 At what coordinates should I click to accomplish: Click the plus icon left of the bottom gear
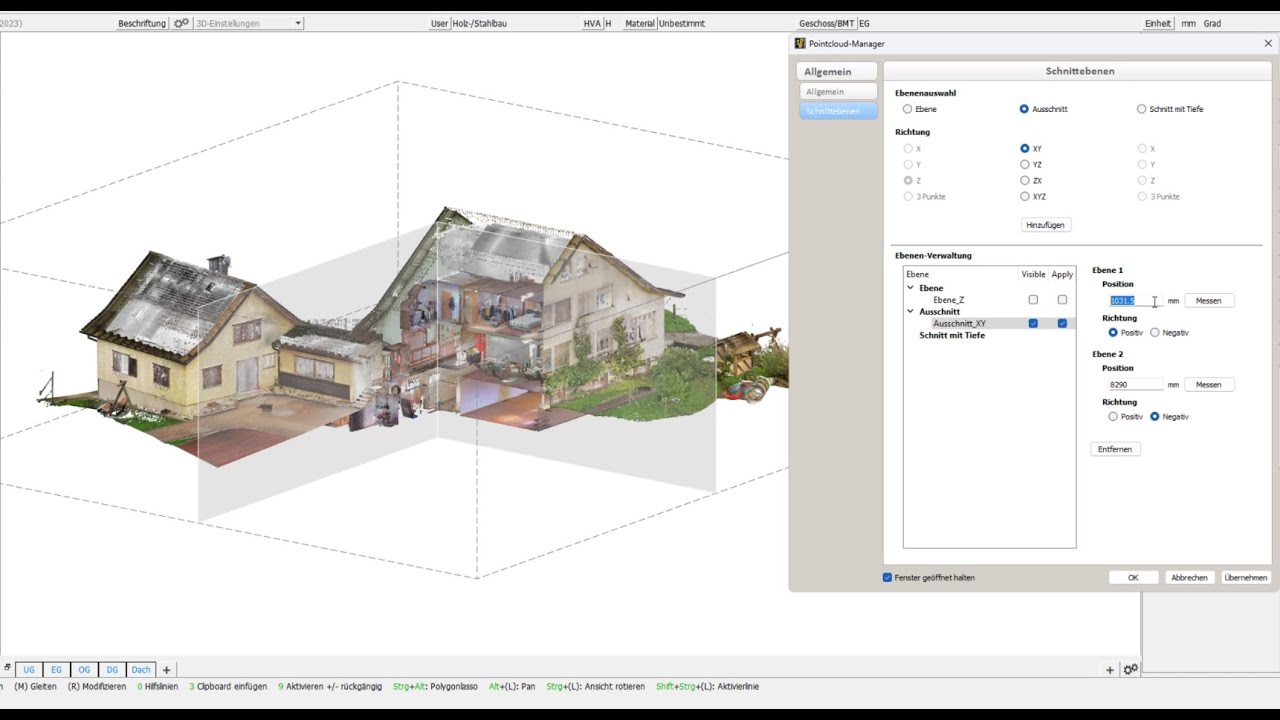click(x=1110, y=670)
